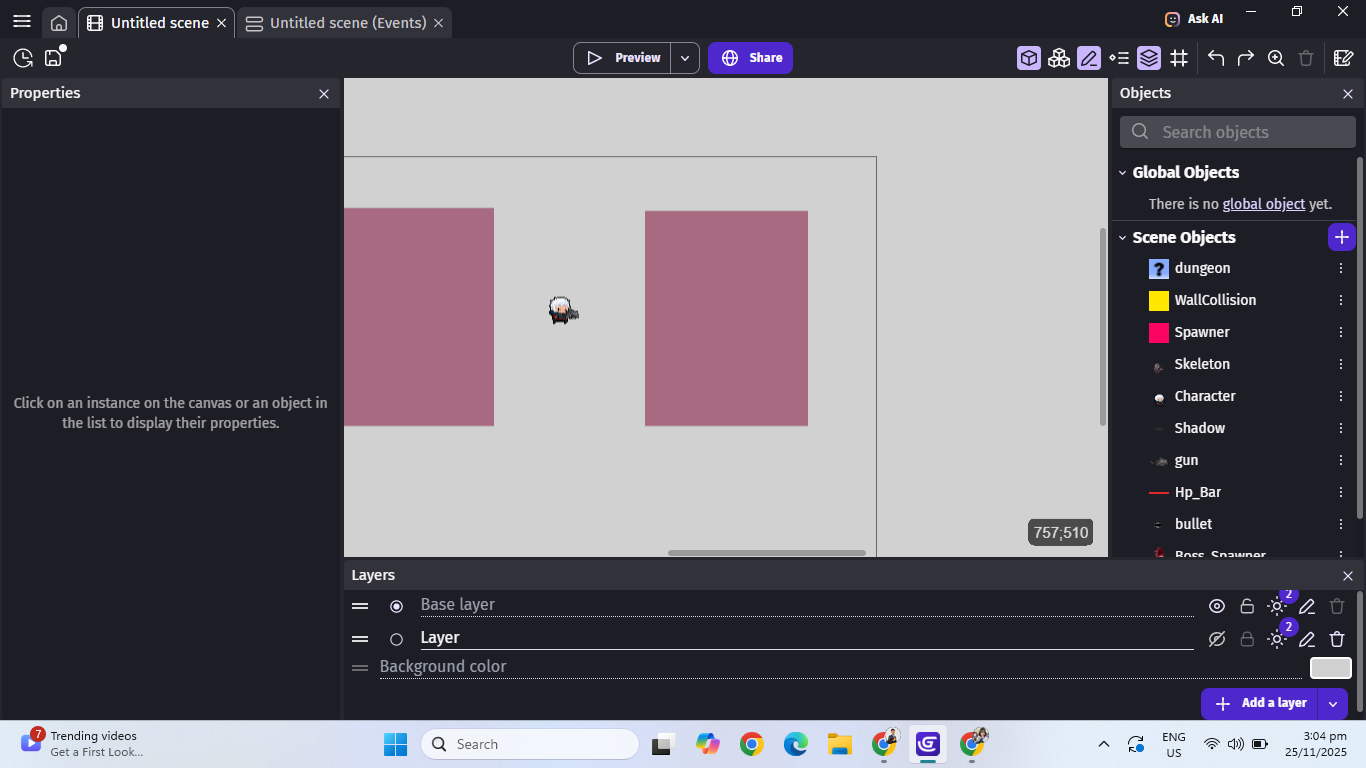Click the undo arrow icon
Image resolution: width=1366 pixels, height=768 pixels.
[1216, 58]
